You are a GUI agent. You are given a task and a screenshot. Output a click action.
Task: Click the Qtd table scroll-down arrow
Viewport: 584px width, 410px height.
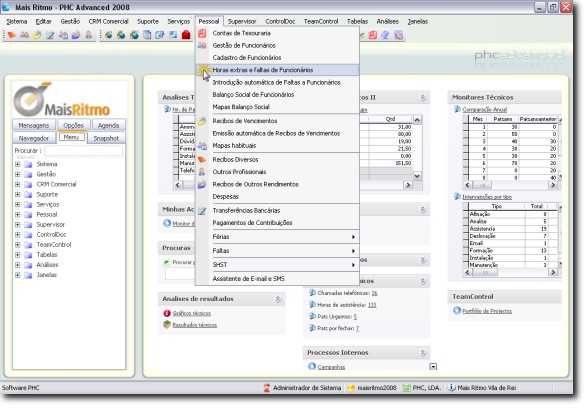pos(417,176)
